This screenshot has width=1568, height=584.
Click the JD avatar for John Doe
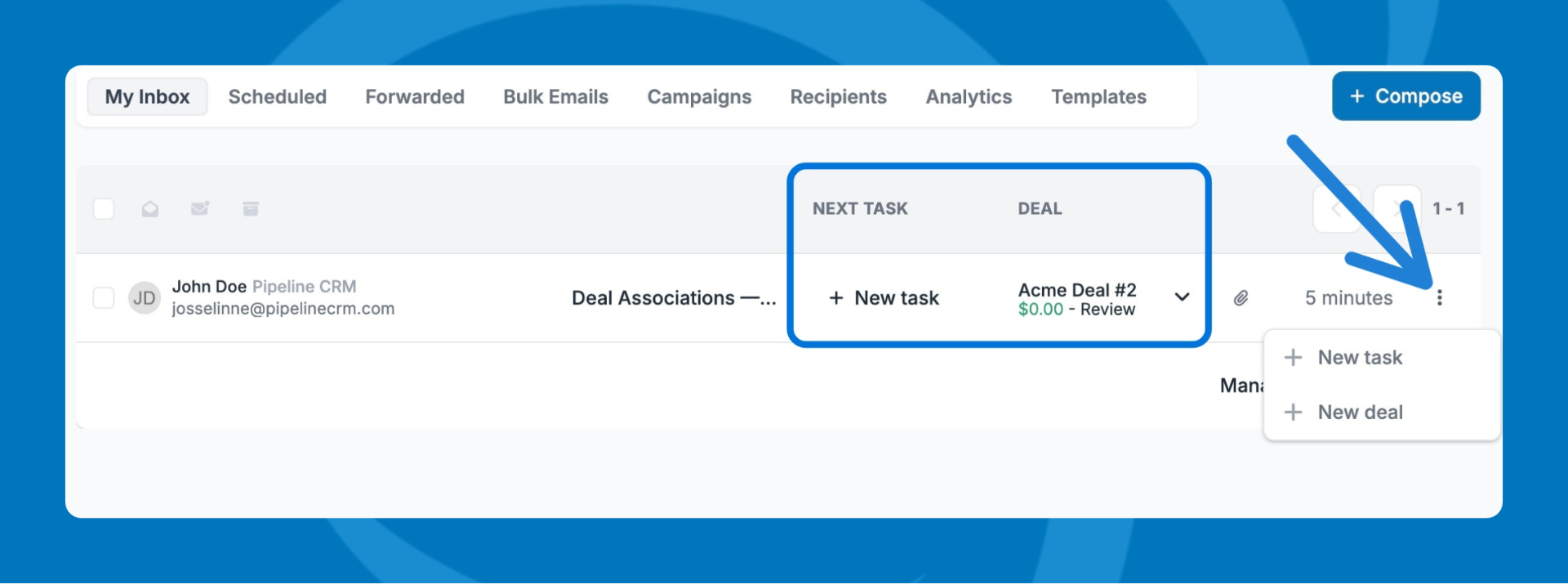(145, 298)
